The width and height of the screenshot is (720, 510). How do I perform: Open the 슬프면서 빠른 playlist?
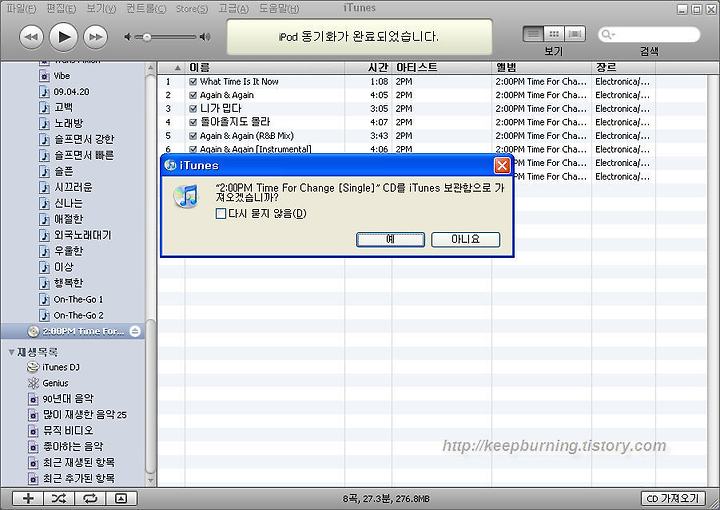[x=84, y=155]
